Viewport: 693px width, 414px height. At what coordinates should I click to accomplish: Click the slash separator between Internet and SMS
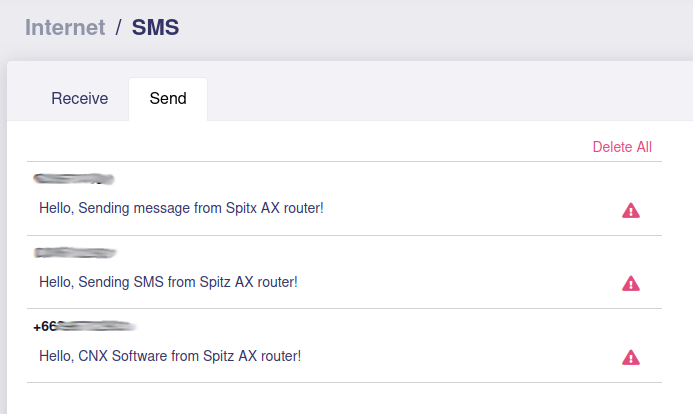click(x=118, y=27)
